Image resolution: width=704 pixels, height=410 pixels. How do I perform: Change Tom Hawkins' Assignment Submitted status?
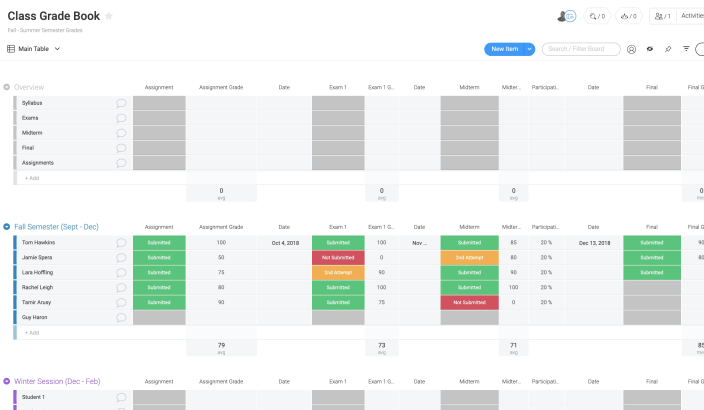coord(159,242)
